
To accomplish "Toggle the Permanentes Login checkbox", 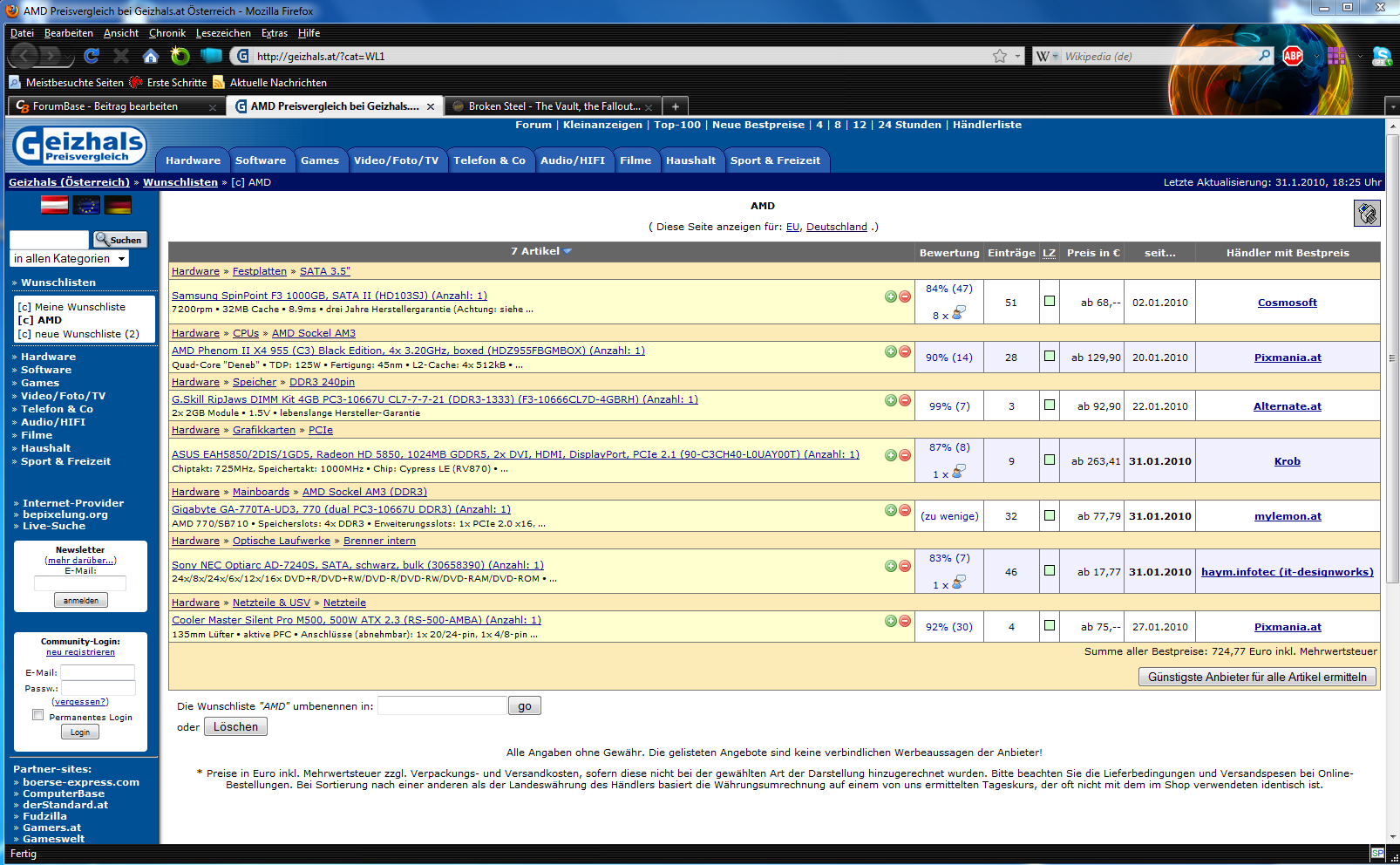I will (37, 715).
